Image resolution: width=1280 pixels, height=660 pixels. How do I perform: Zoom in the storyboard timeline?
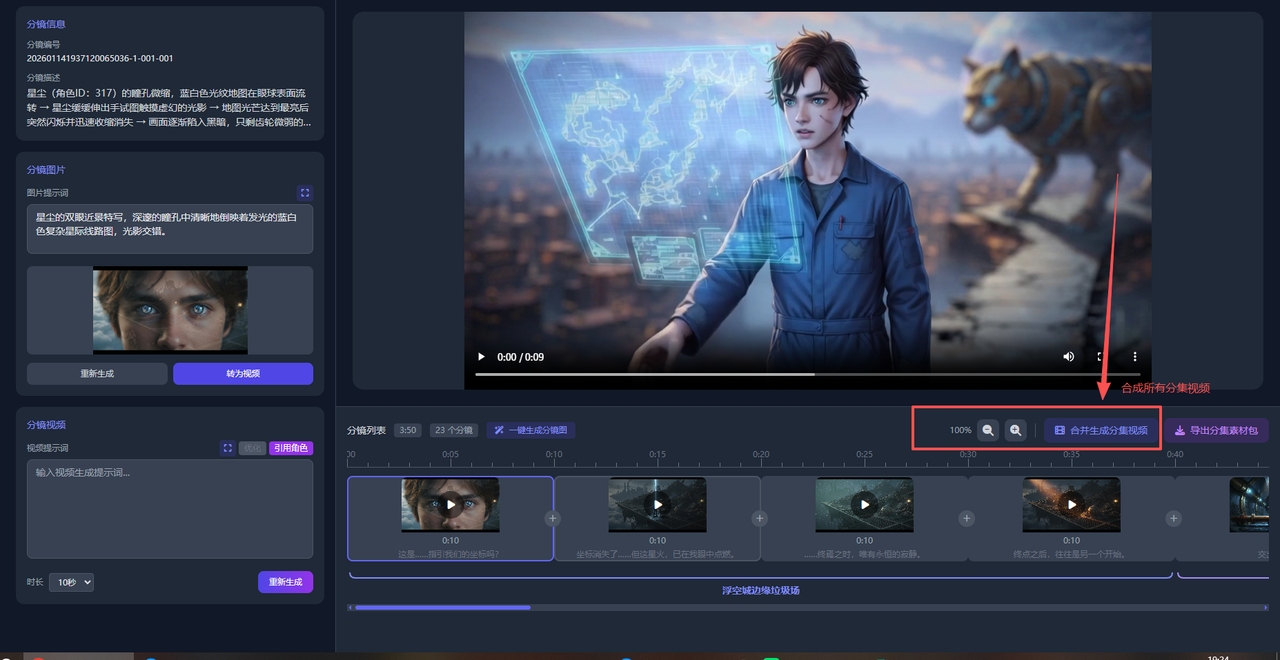click(1015, 430)
